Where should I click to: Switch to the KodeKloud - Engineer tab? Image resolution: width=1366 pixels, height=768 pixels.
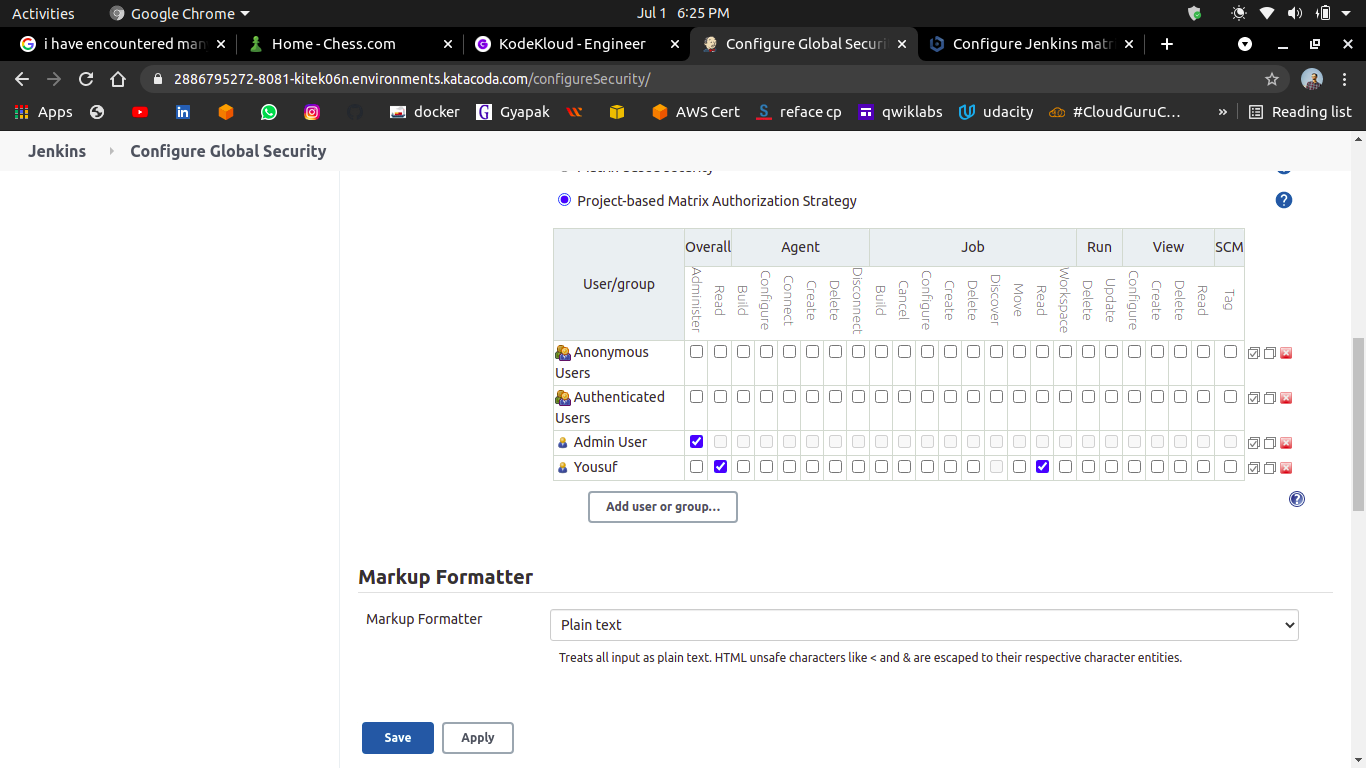coord(571,44)
